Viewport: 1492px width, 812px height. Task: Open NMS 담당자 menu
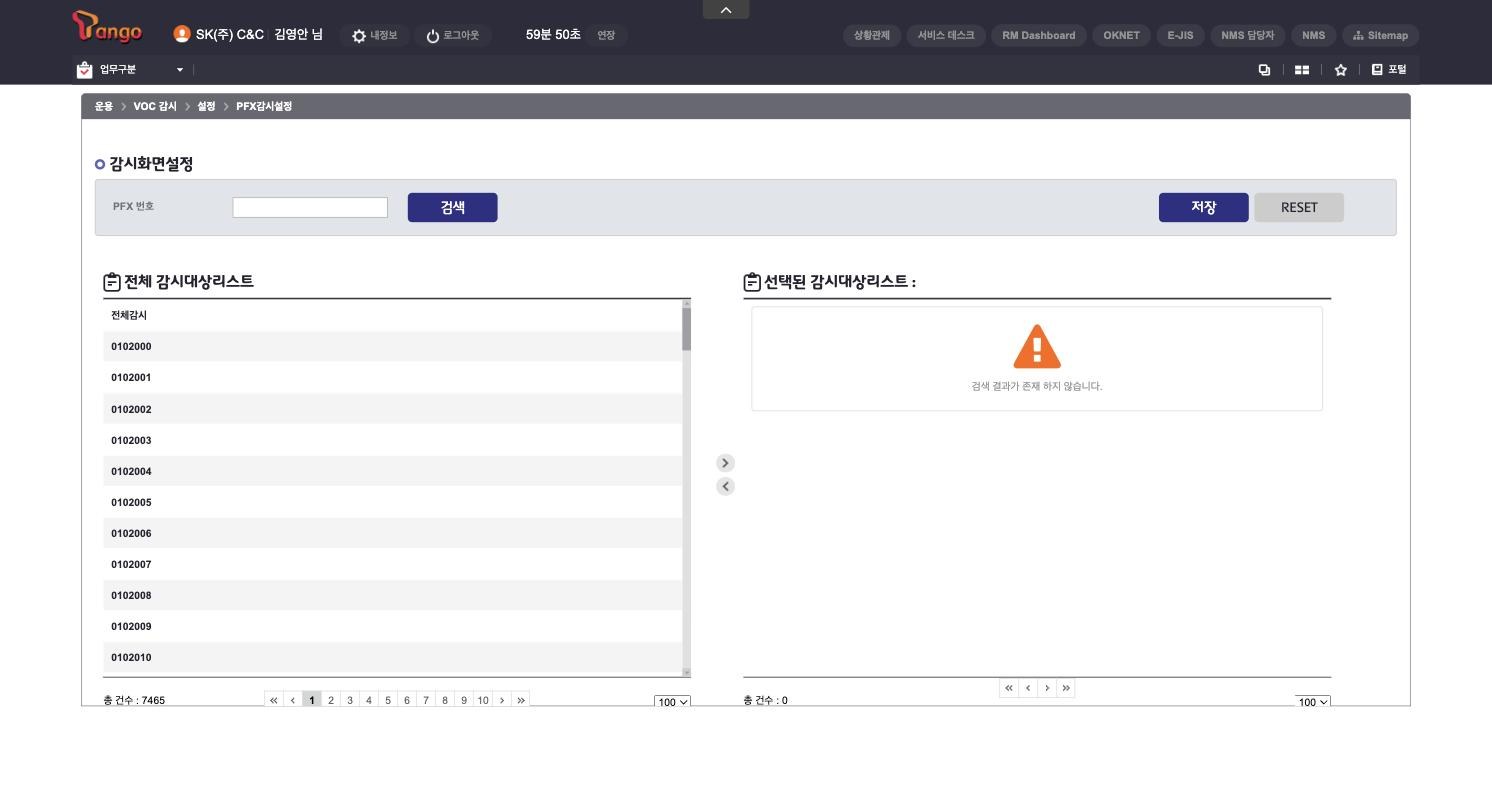(x=1248, y=36)
